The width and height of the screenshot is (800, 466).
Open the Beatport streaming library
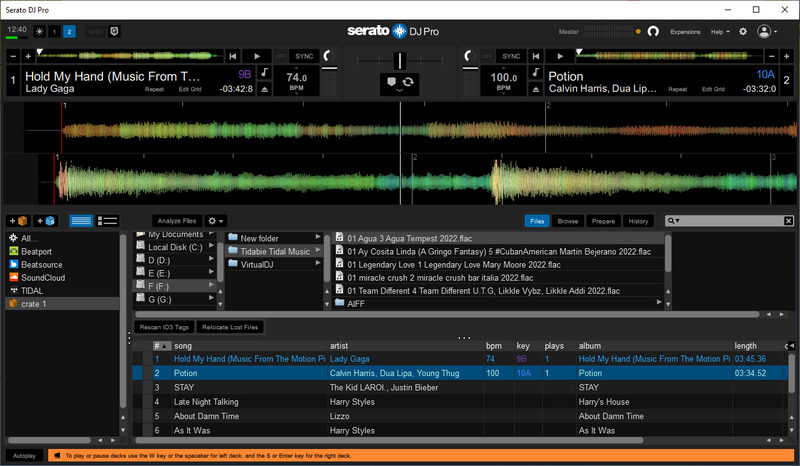36,252
